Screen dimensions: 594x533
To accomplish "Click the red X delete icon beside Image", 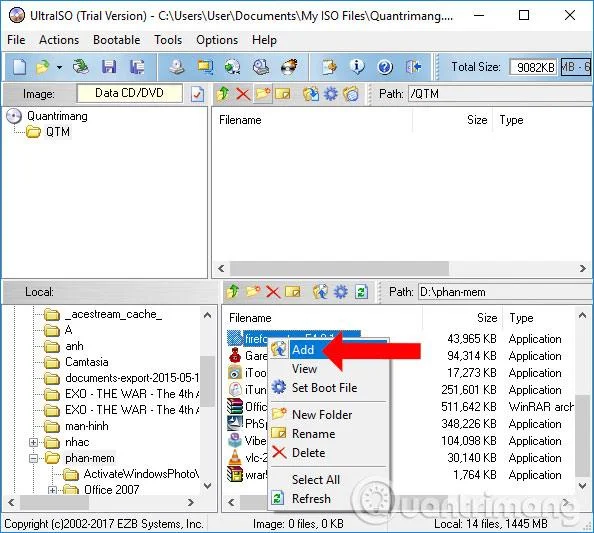I will (243, 94).
